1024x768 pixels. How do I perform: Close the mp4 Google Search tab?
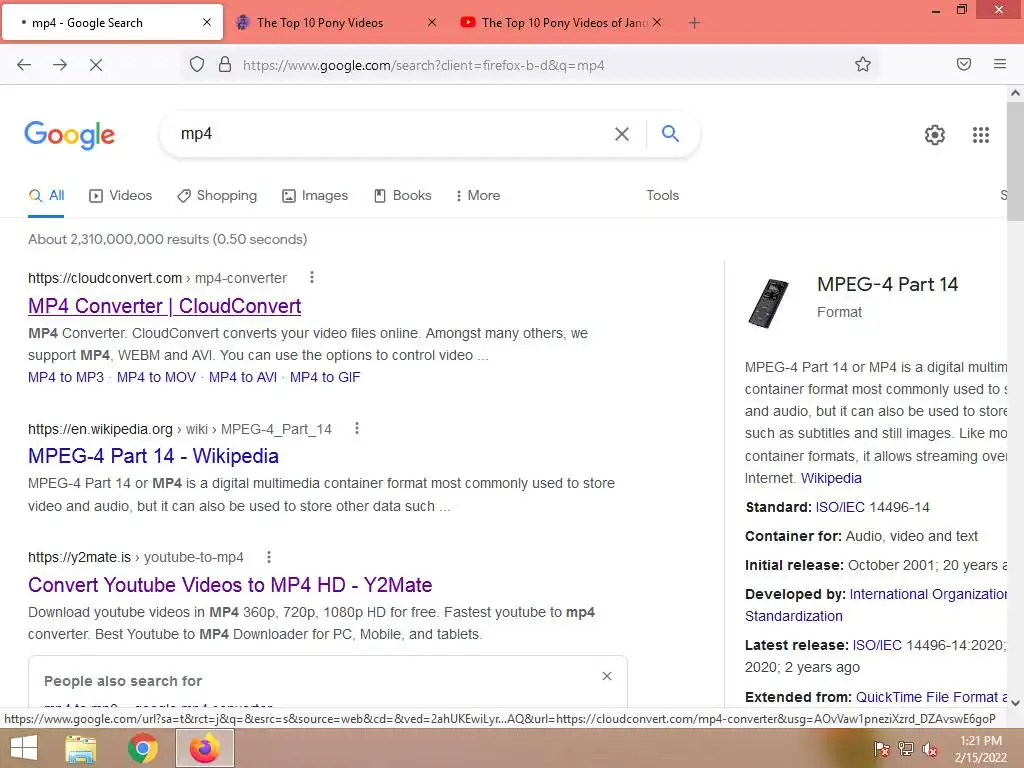tap(207, 22)
